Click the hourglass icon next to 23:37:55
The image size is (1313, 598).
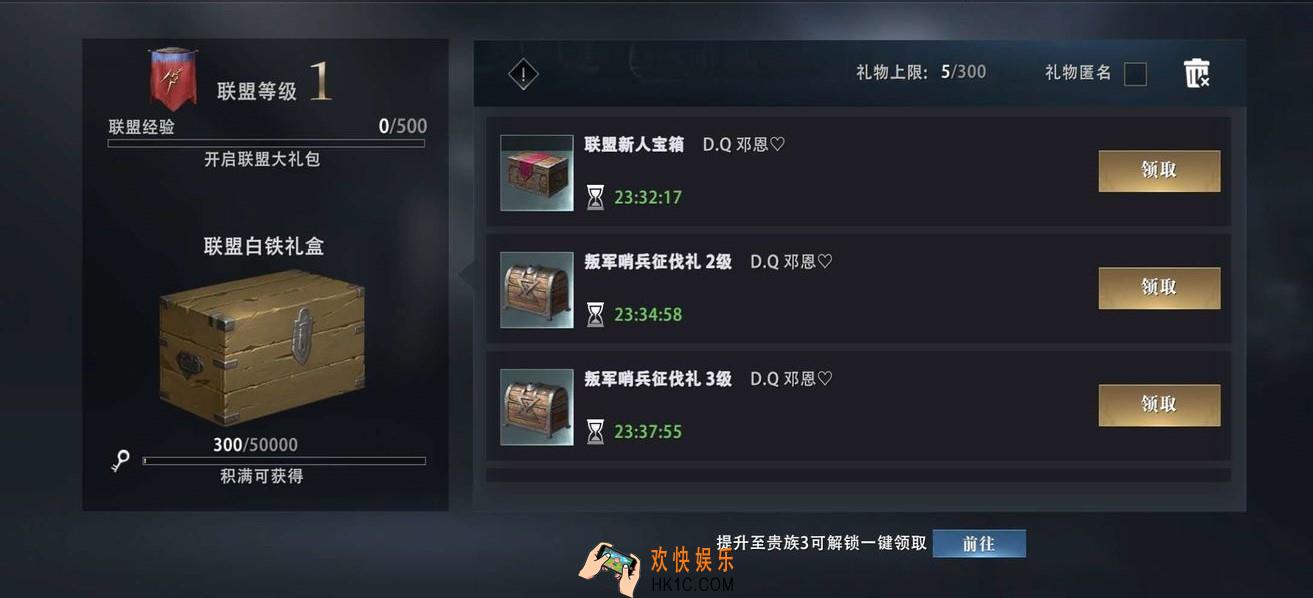(x=595, y=431)
